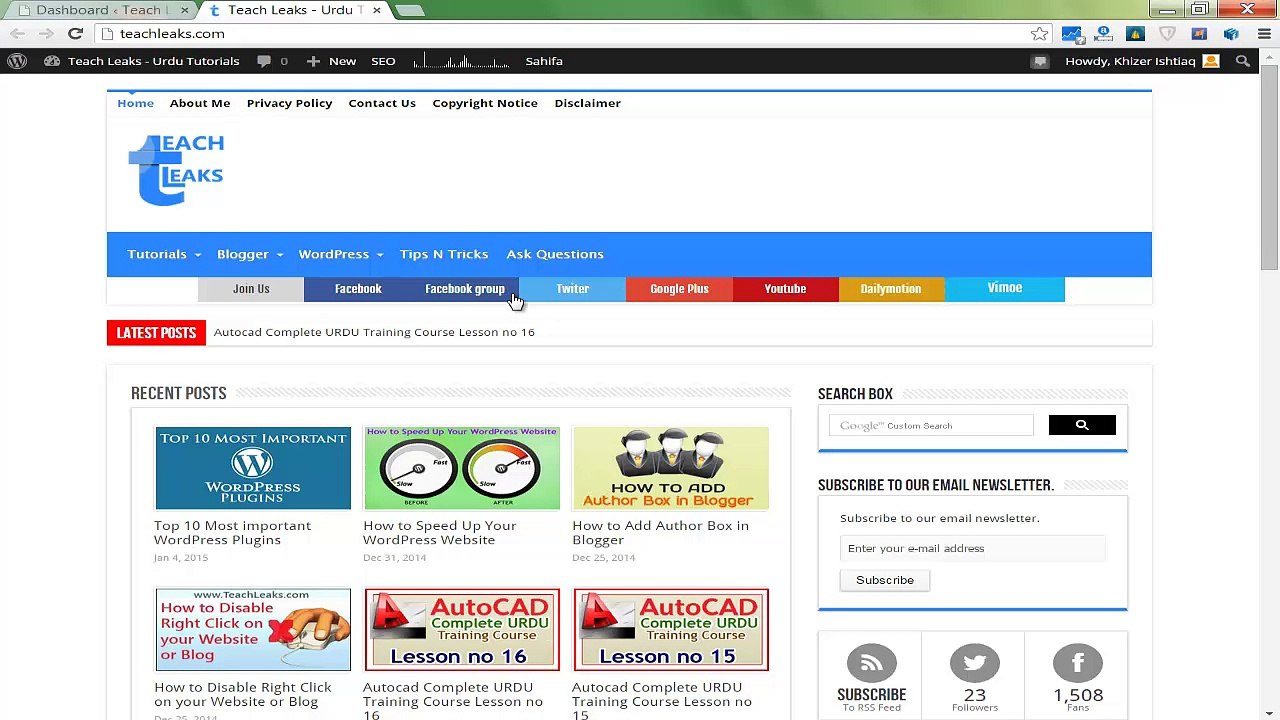Close the Dashboard browser tab
Image resolution: width=1280 pixels, height=720 pixels.
click(184, 10)
